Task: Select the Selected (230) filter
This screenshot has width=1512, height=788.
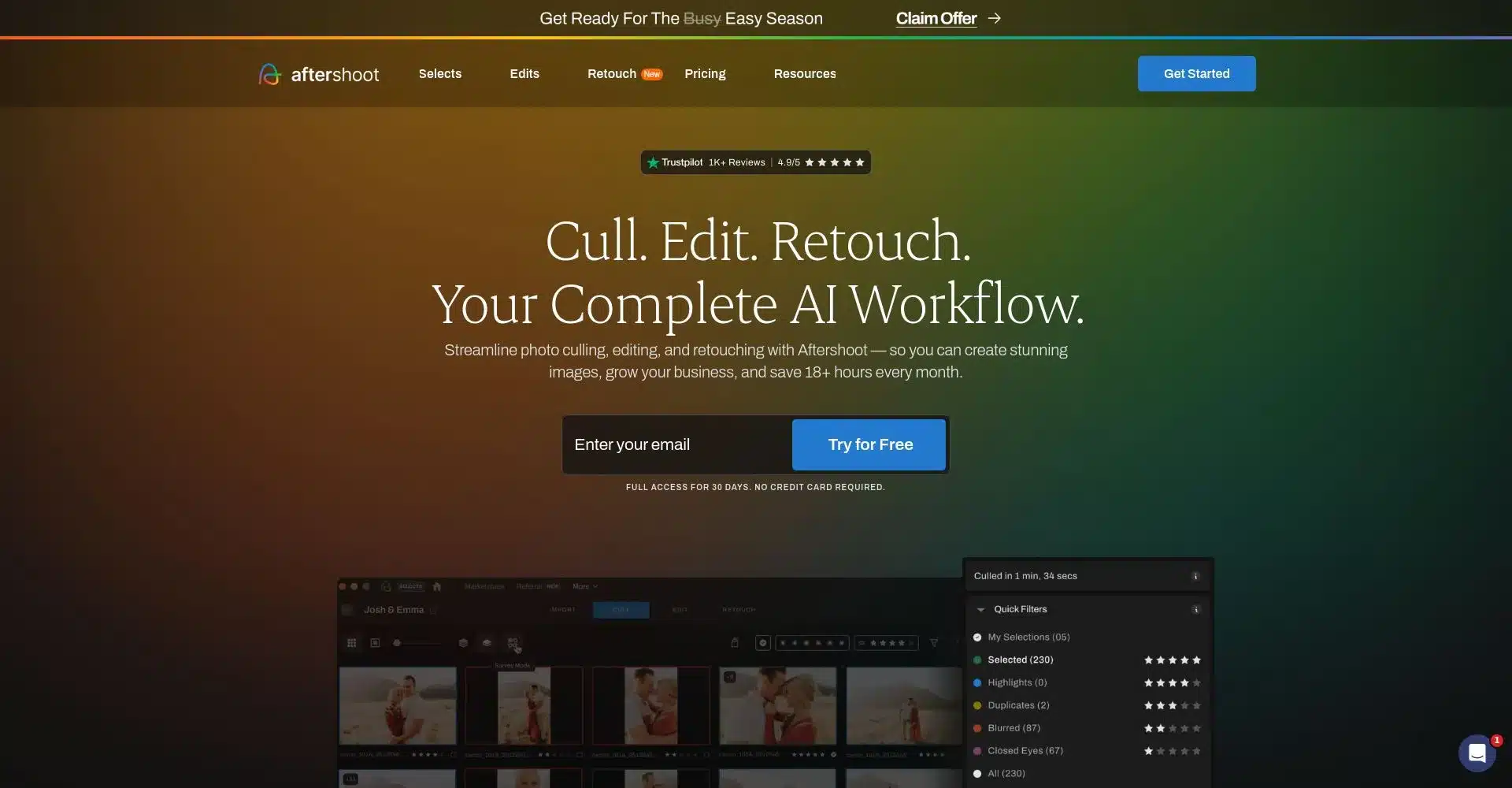Action: (x=1013, y=660)
